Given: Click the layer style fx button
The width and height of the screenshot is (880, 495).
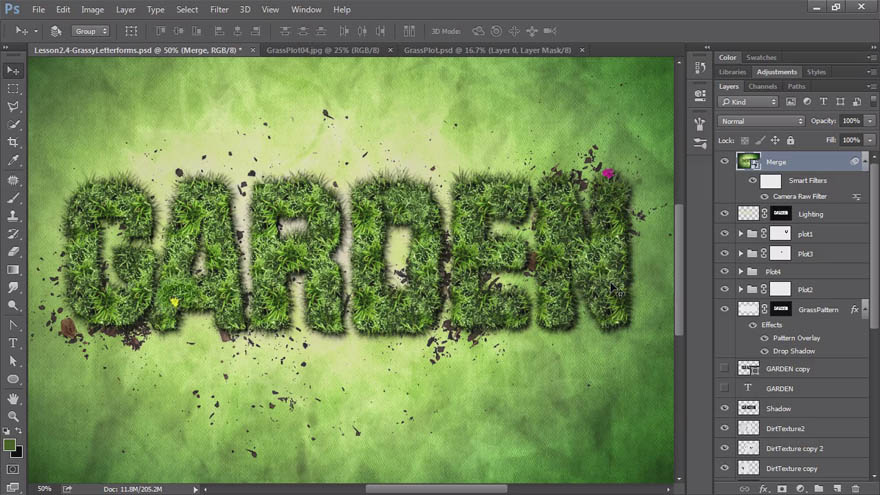Looking at the screenshot, I should tap(763, 489).
